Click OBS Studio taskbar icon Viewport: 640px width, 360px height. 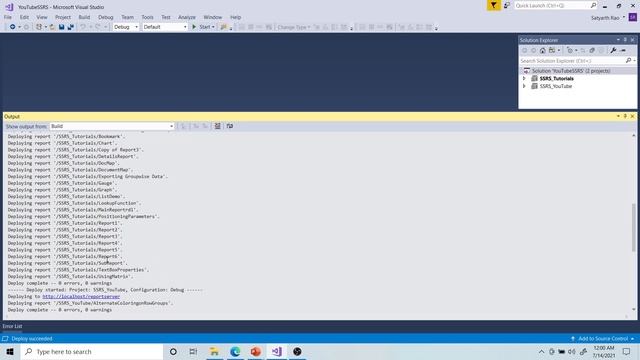tap(297, 351)
